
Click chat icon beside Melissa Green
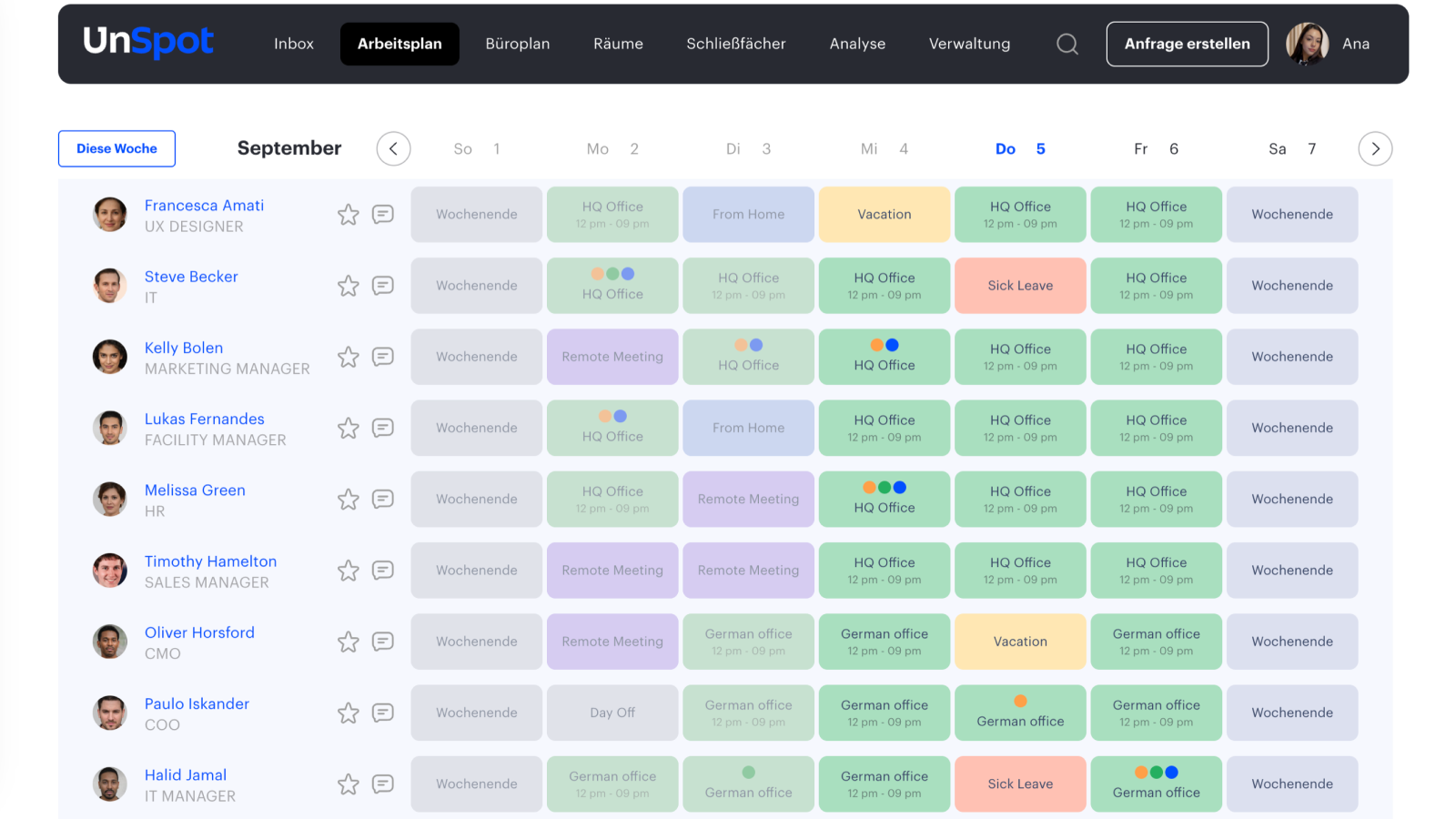click(x=383, y=499)
